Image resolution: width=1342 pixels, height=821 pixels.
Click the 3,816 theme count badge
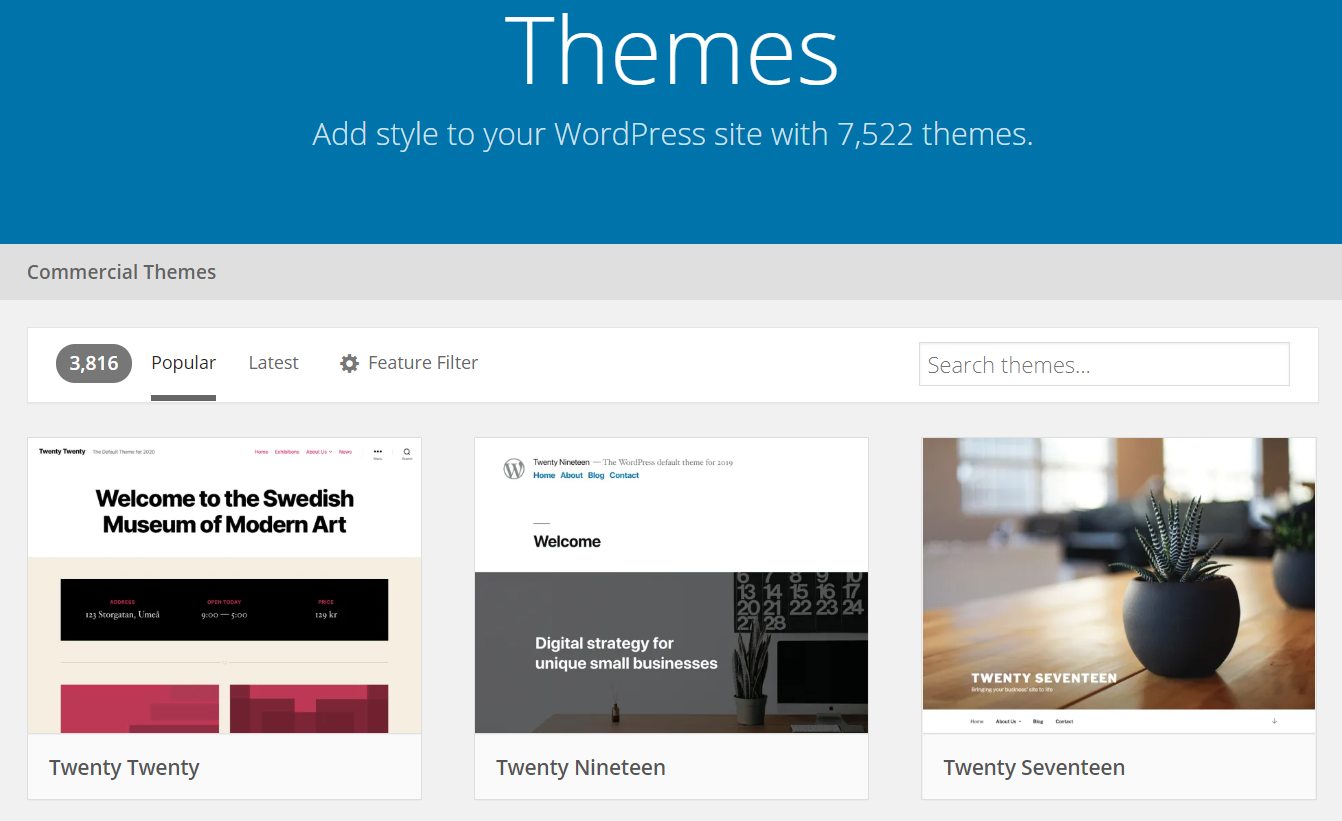(x=94, y=363)
